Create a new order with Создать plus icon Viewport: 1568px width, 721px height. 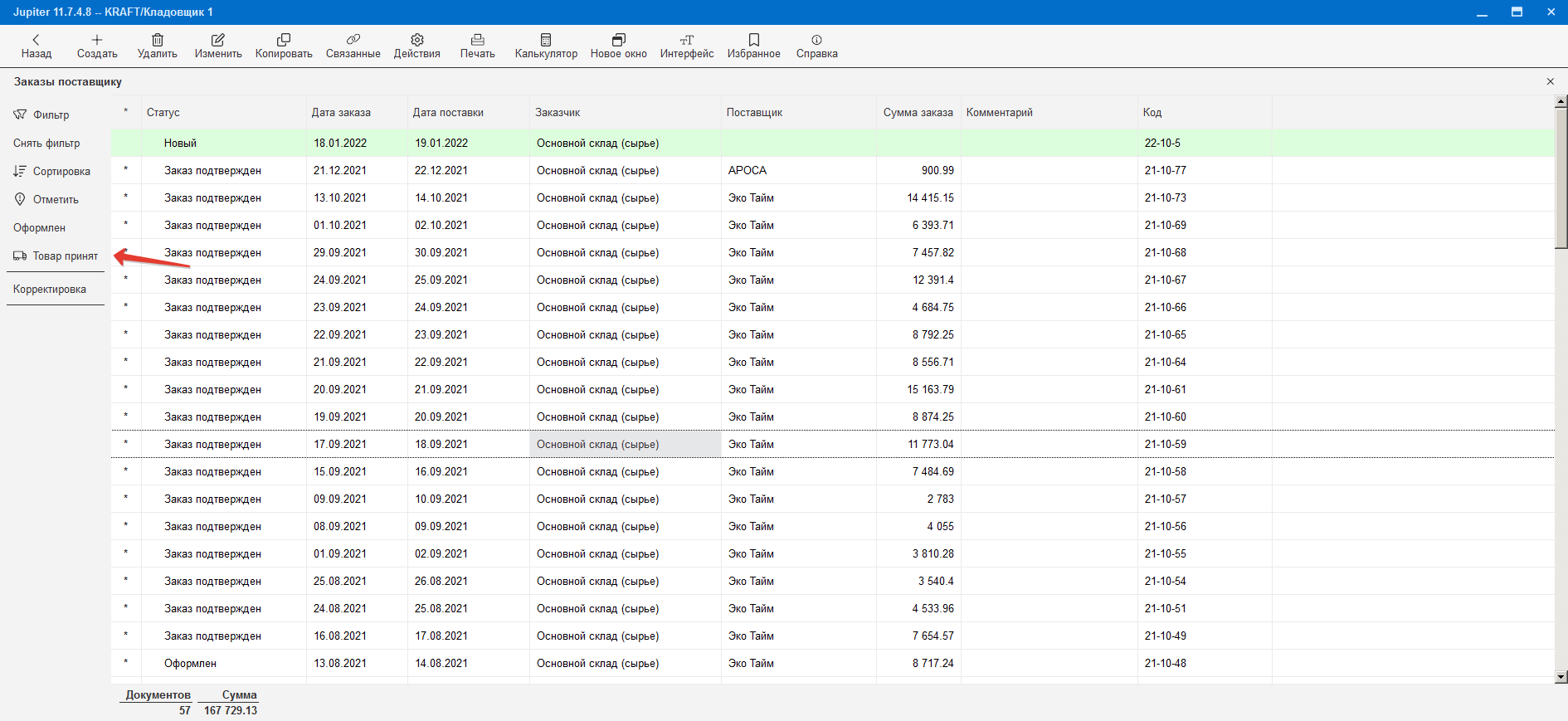[x=97, y=40]
